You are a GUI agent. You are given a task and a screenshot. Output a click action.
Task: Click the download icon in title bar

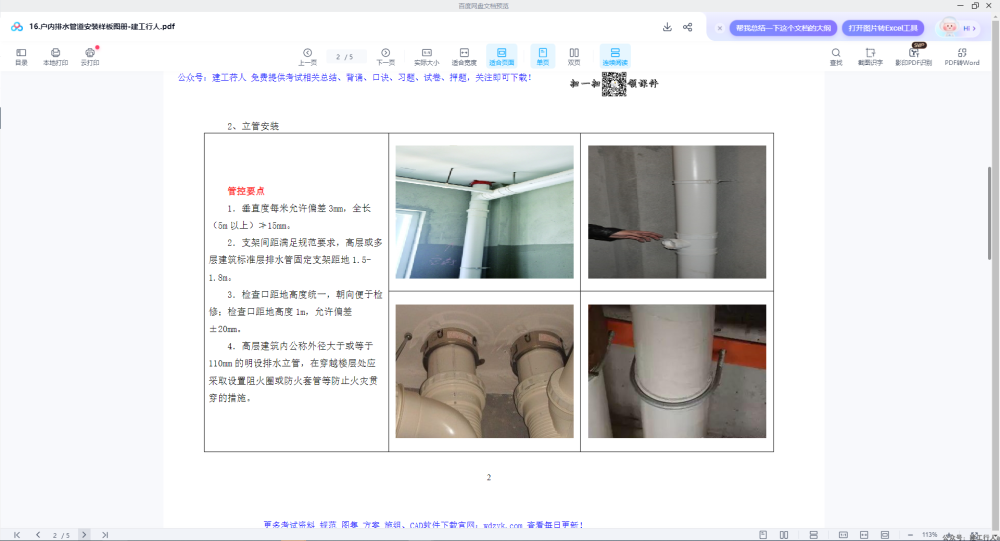667,27
